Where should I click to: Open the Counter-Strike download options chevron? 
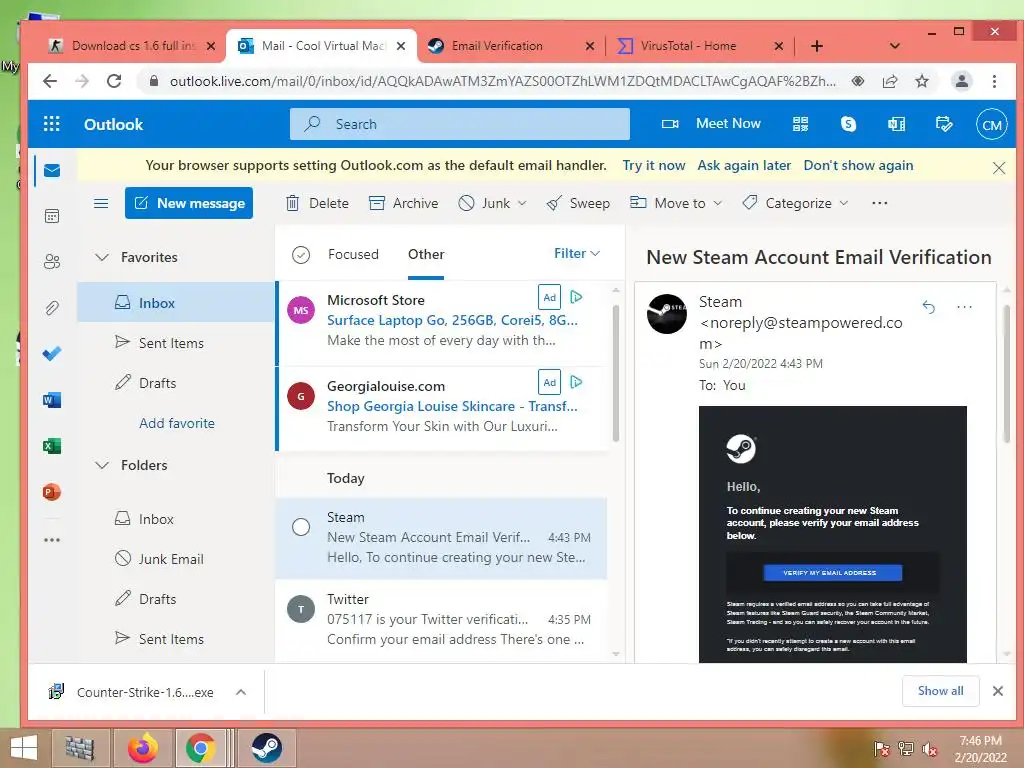(241, 692)
